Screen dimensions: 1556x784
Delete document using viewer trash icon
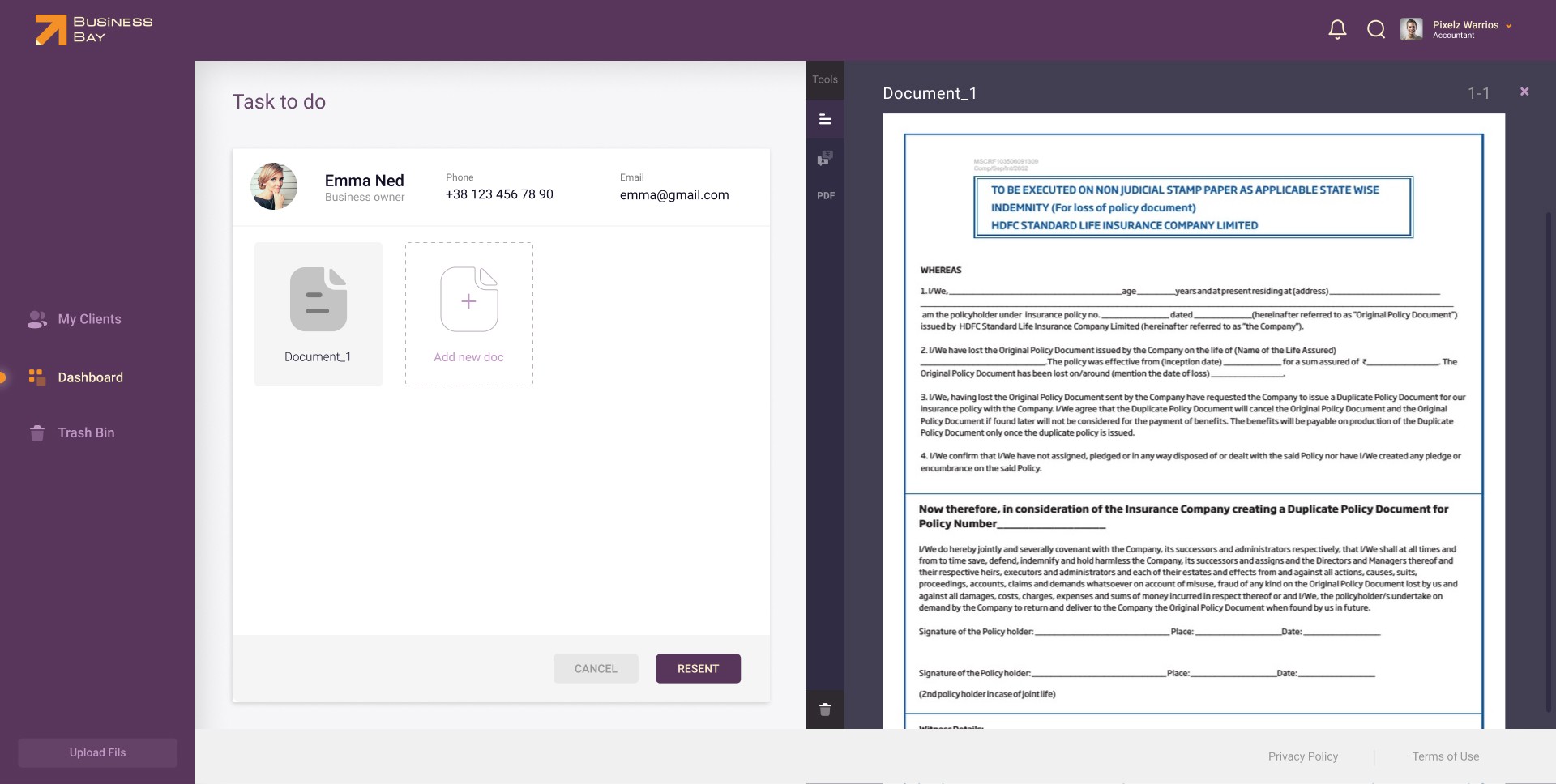825,709
